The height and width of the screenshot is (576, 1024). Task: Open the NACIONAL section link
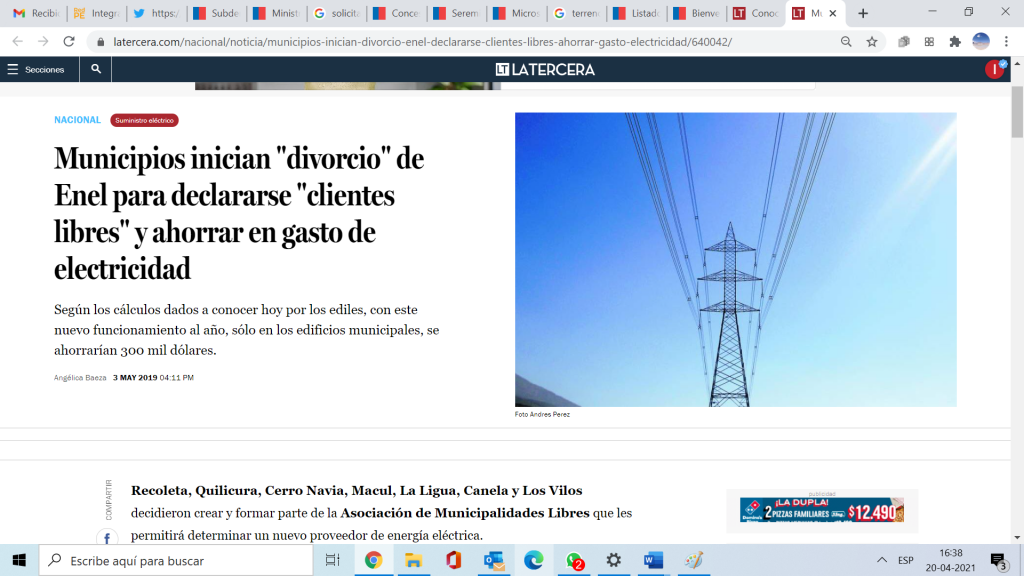tap(77, 120)
